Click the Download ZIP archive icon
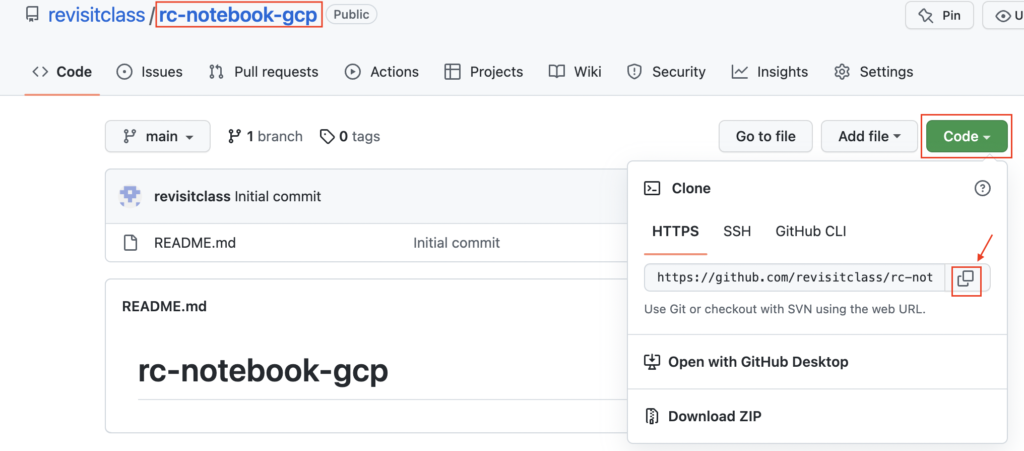This screenshot has height=451, width=1024. pos(651,416)
